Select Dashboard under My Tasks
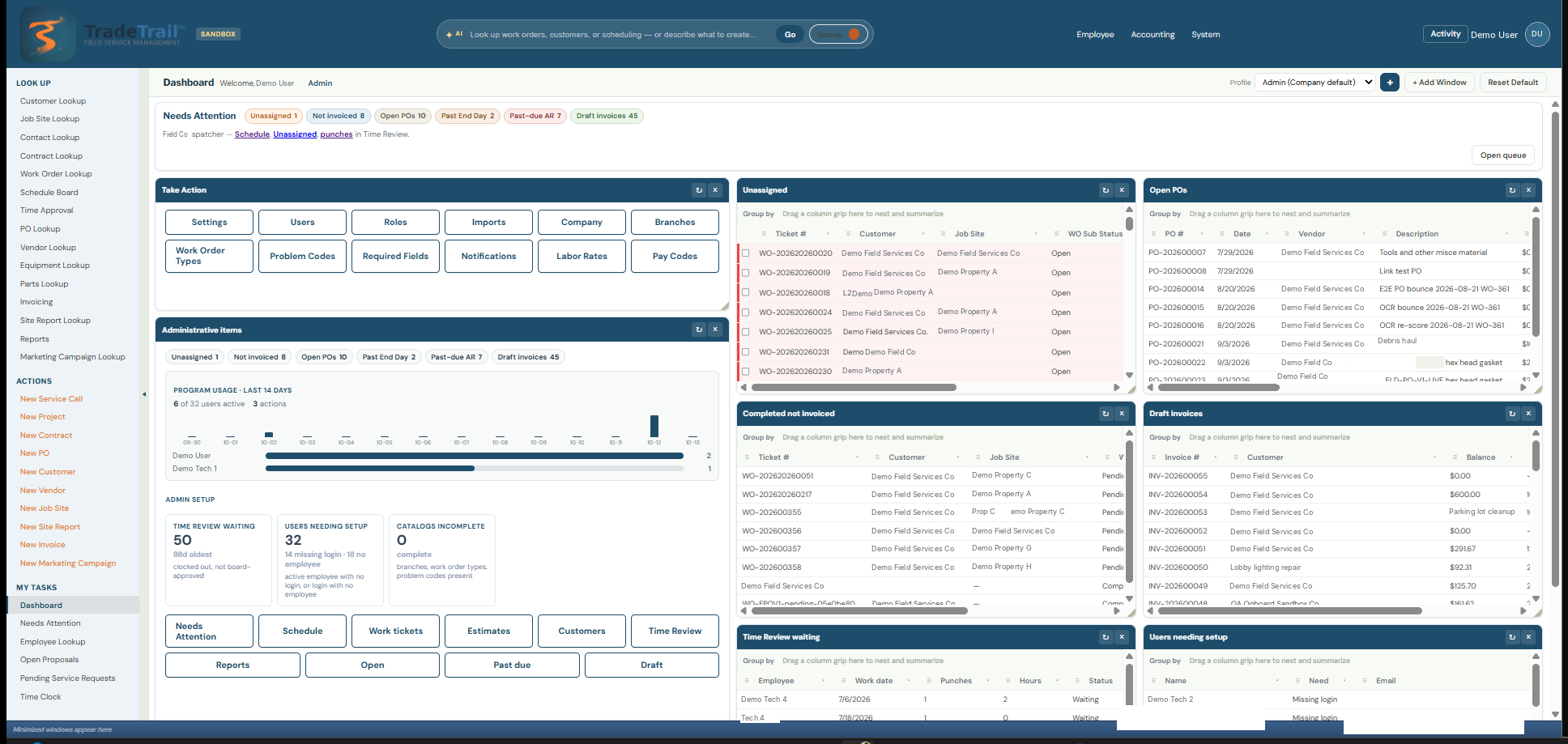 point(73,605)
